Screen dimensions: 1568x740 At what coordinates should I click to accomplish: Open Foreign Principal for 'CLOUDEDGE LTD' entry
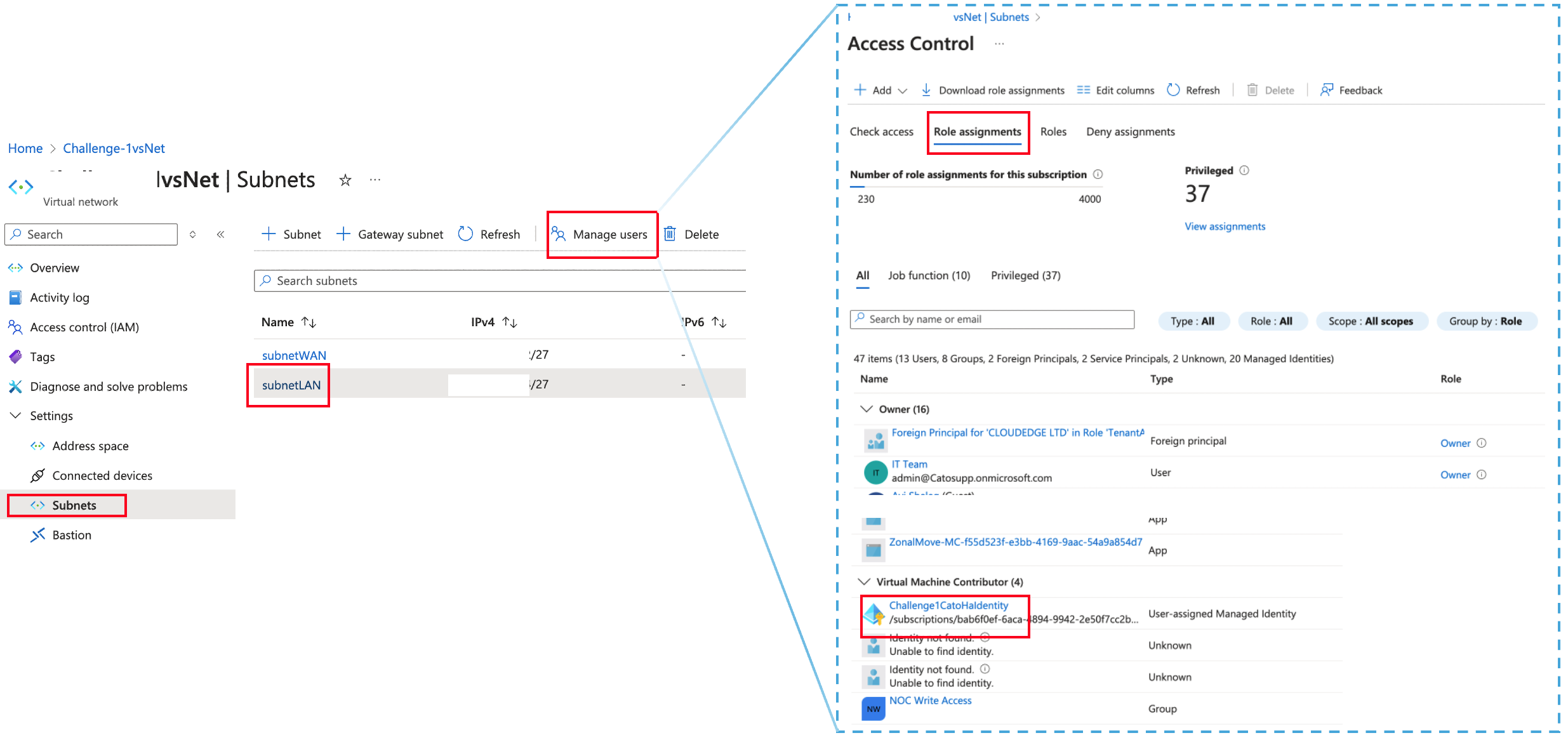pos(1018,433)
